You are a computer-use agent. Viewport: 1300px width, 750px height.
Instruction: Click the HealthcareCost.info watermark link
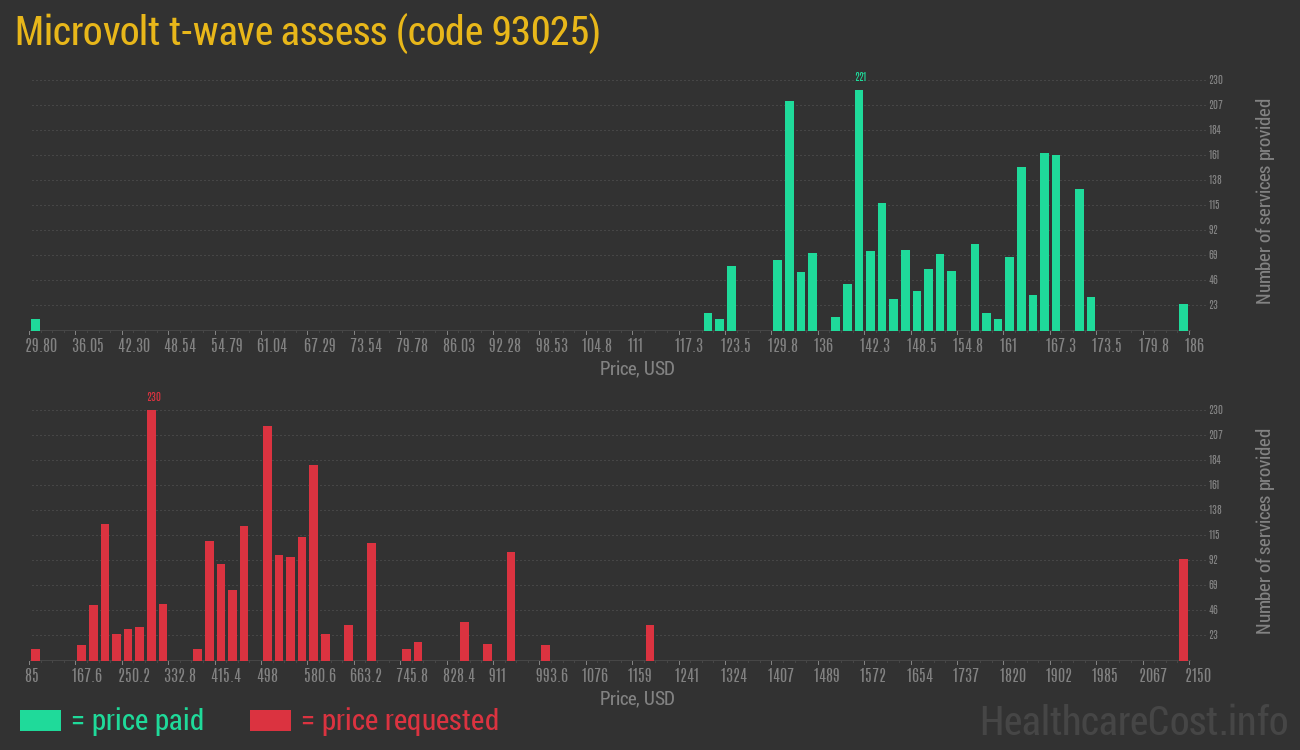click(1133, 720)
